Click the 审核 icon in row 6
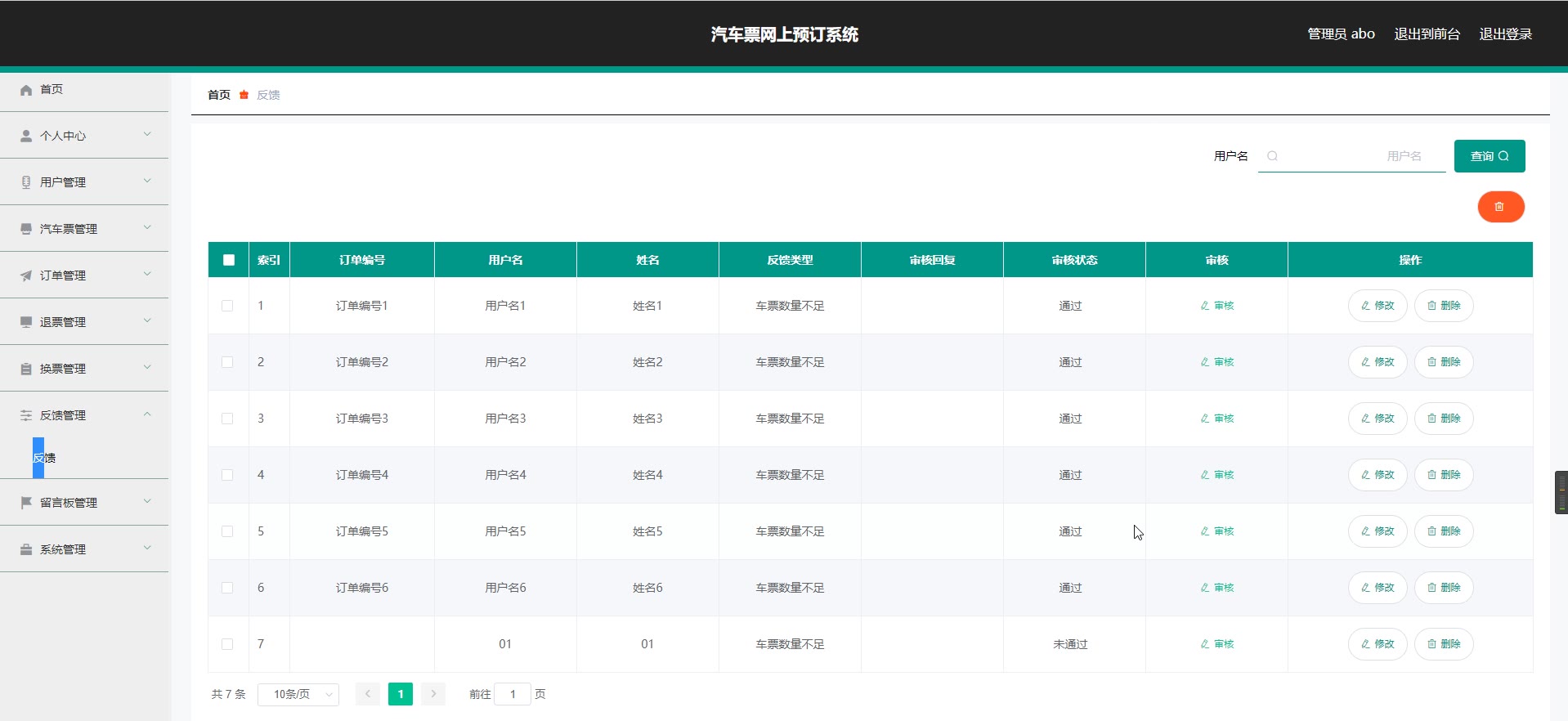The width and height of the screenshot is (1568, 721). click(1204, 588)
